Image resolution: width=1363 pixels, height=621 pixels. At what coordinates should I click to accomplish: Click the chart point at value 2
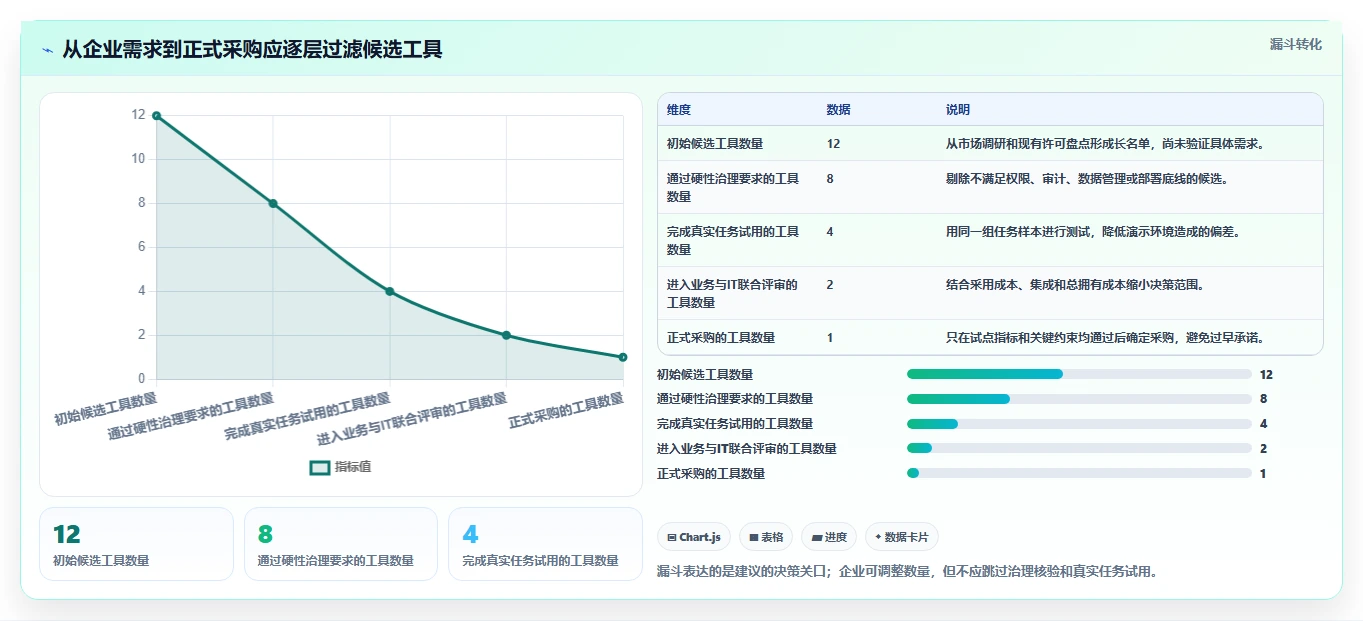[x=506, y=335]
